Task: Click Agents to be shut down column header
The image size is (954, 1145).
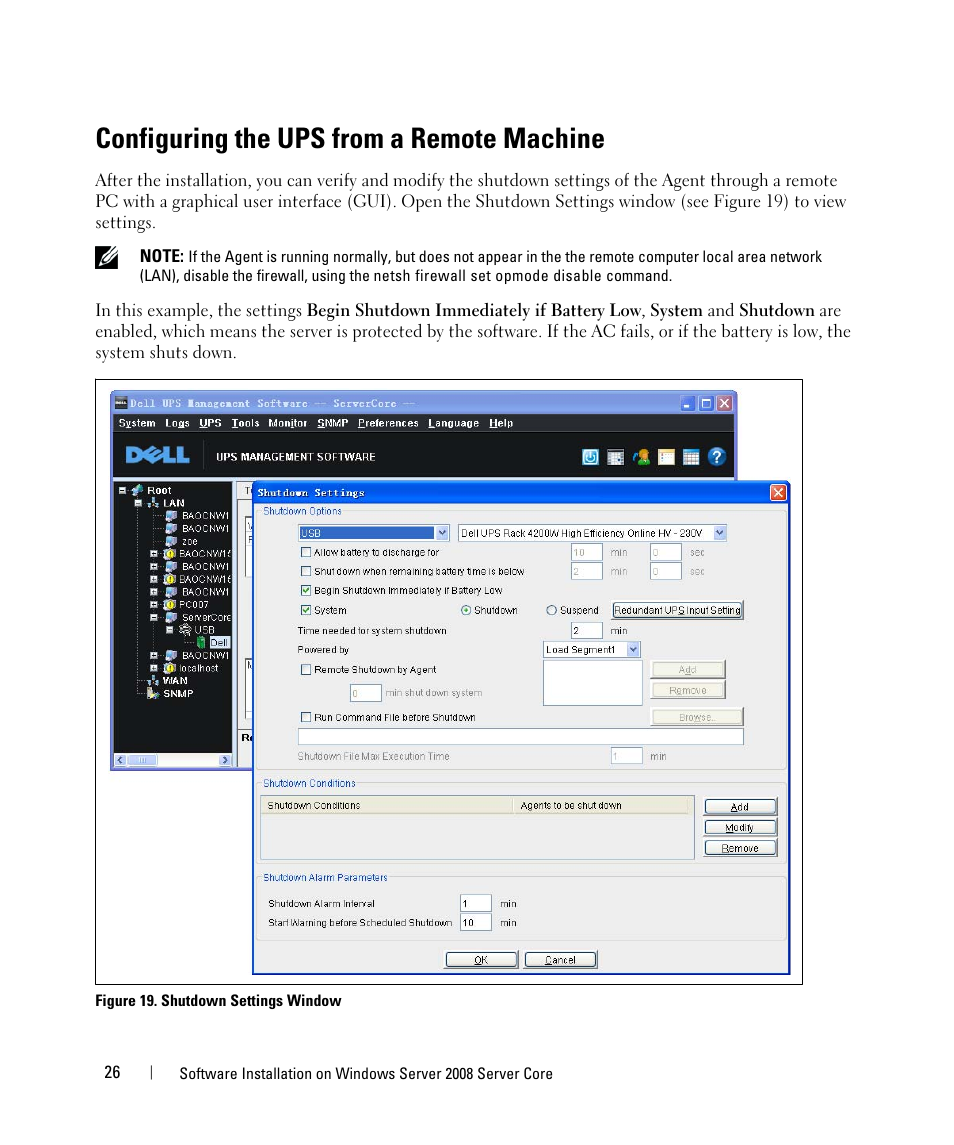Action: [600, 805]
